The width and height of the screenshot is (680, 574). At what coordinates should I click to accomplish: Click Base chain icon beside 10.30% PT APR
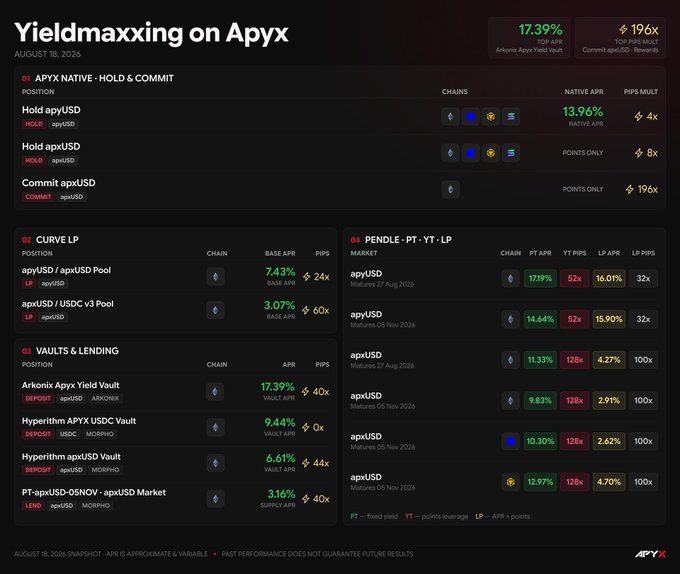[x=510, y=441]
